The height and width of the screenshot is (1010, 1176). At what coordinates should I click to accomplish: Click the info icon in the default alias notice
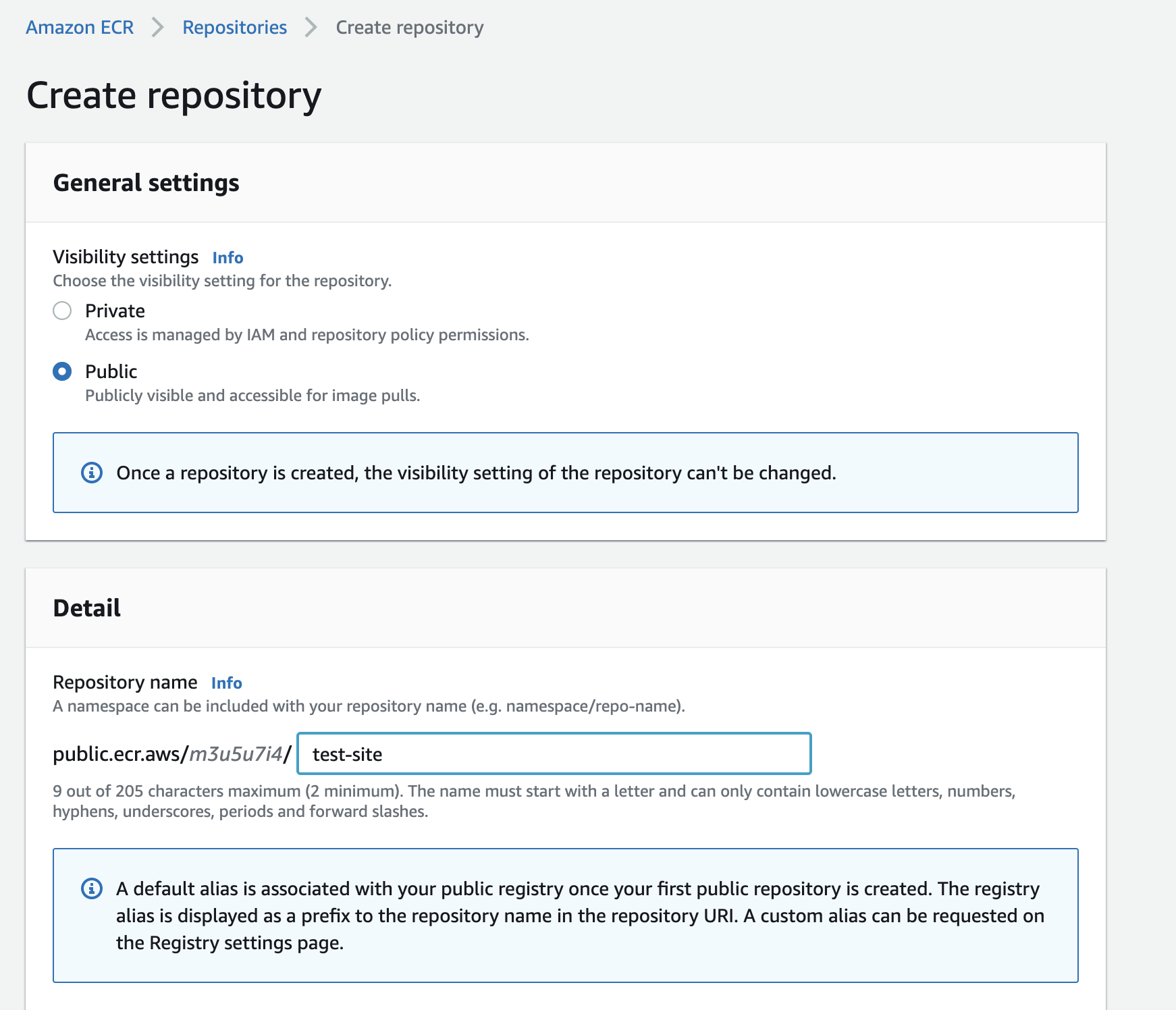click(x=92, y=888)
